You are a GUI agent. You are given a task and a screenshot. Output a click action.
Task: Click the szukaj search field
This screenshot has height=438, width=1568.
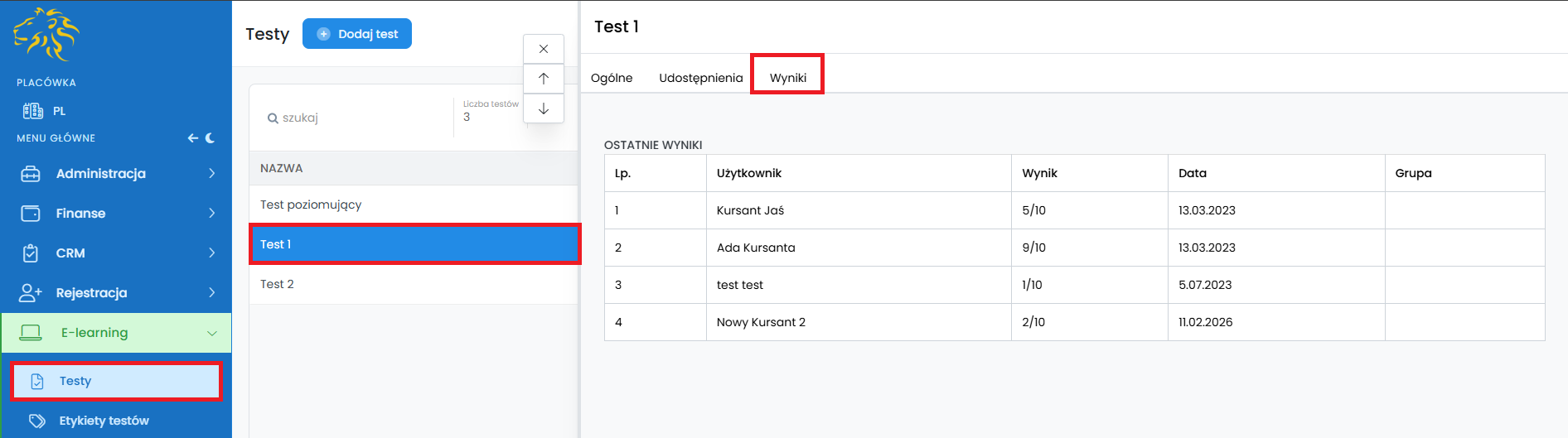click(x=356, y=118)
